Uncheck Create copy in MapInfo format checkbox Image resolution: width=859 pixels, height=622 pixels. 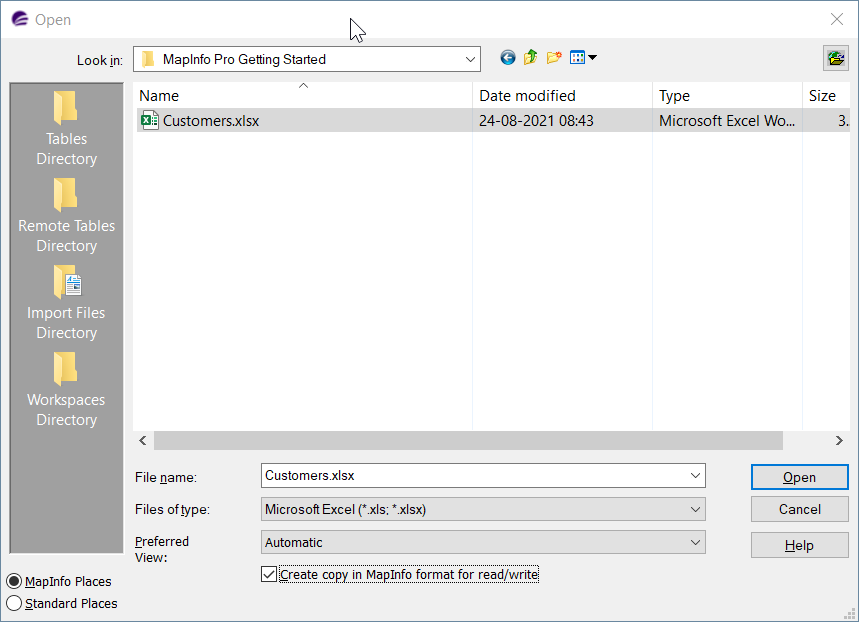click(x=268, y=574)
